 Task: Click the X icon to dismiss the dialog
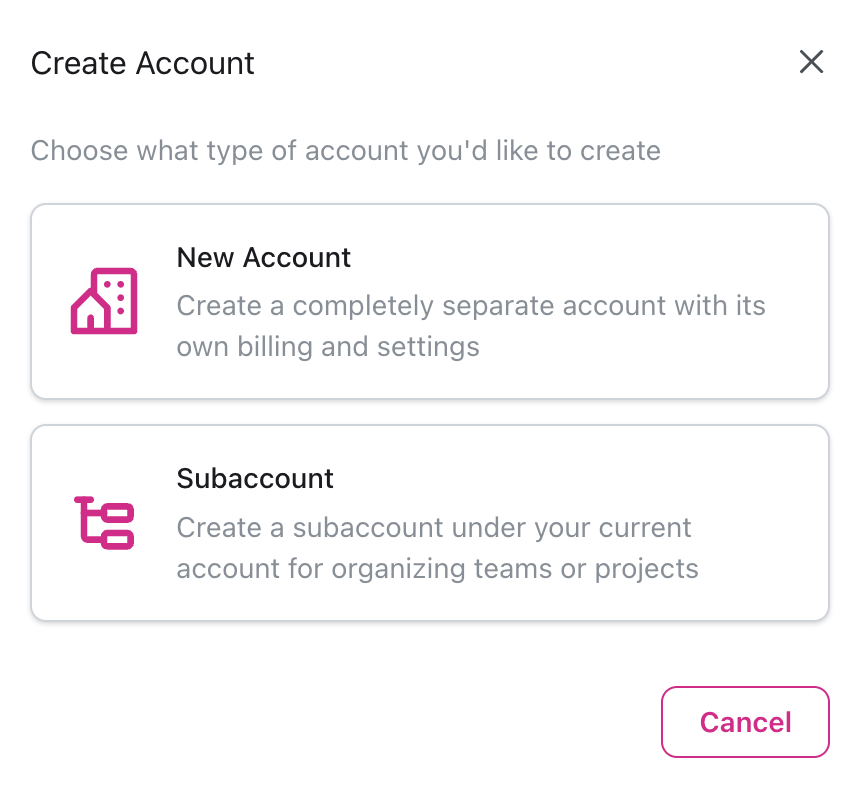pos(811,62)
